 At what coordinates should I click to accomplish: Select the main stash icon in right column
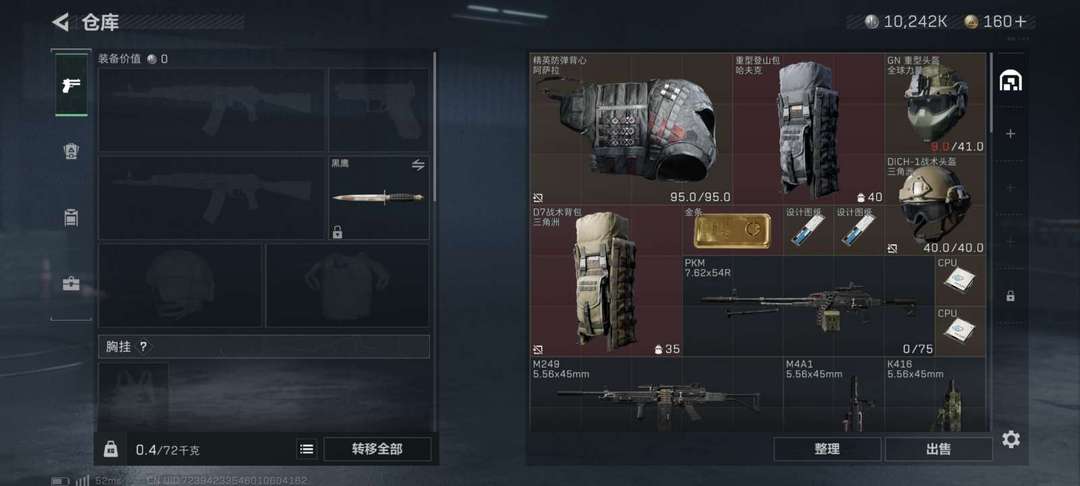(x=1010, y=81)
